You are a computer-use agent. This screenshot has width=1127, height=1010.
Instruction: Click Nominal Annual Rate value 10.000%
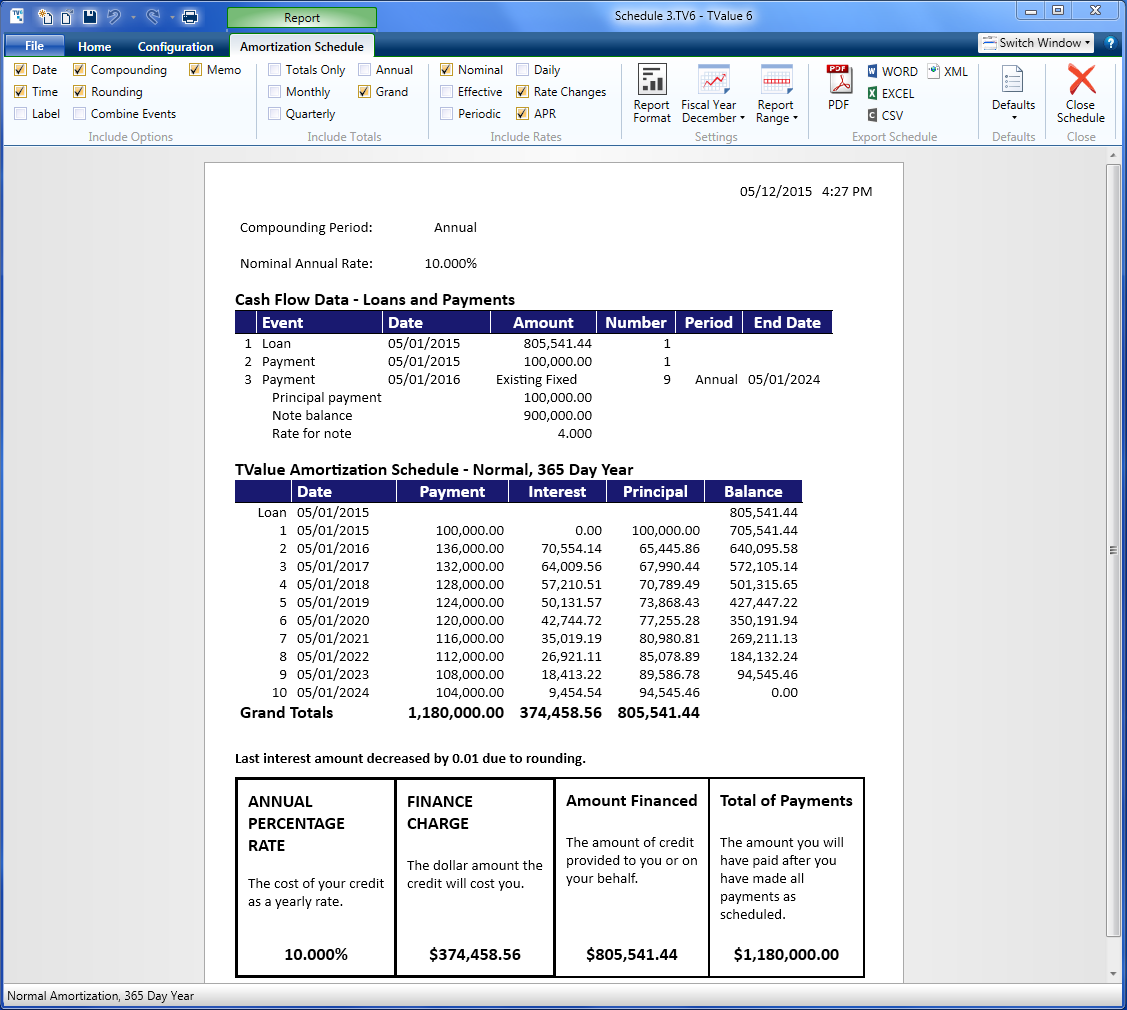[x=451, y=264]
